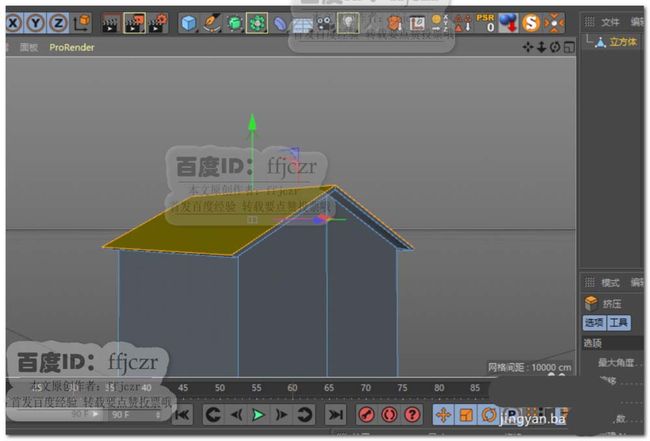Viewport: 650px width, 441px height.
Task: Switch to the 选项 tab
Action: click(x=594, y=322)
